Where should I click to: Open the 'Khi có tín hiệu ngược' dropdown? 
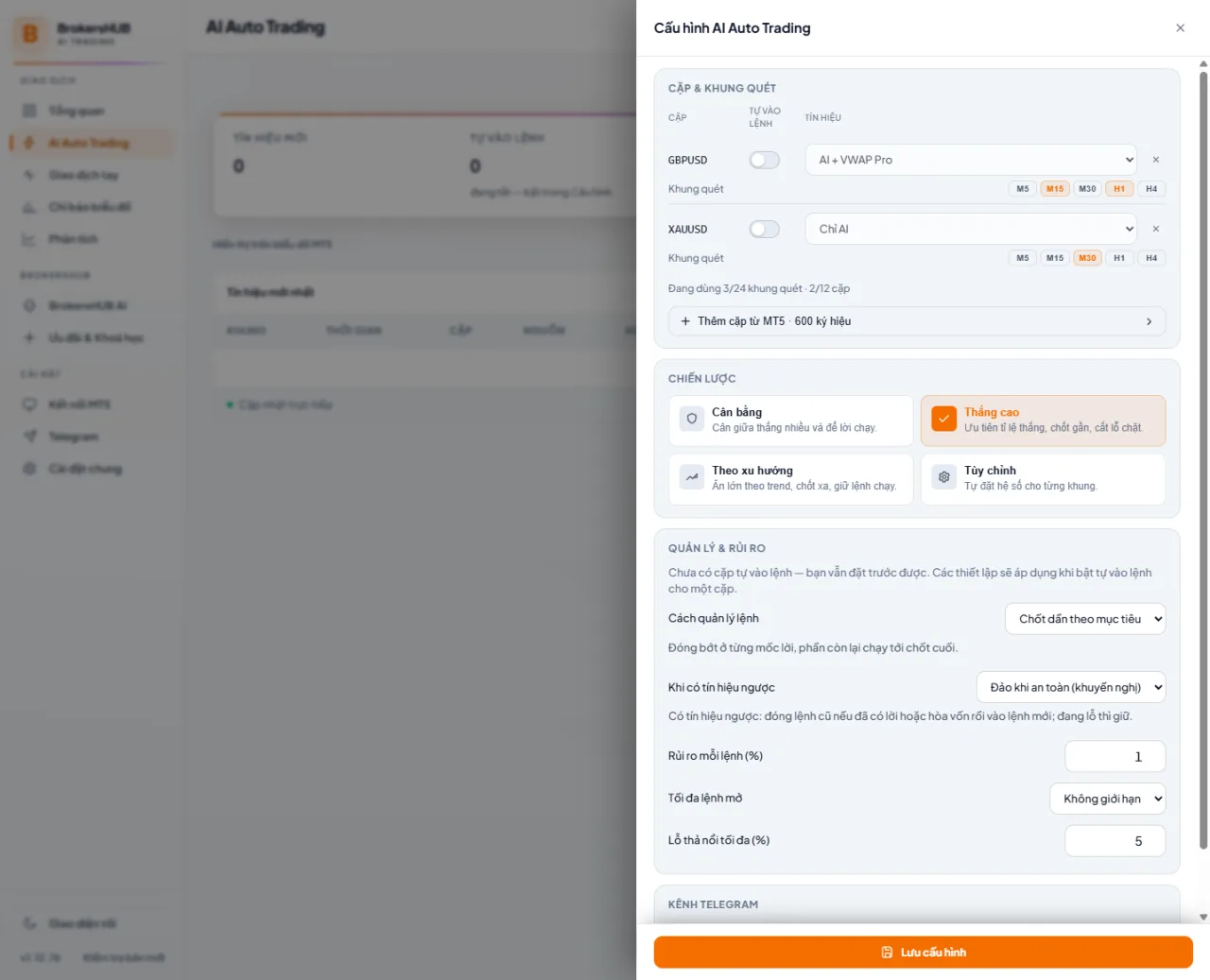[x=1071, y=687]
